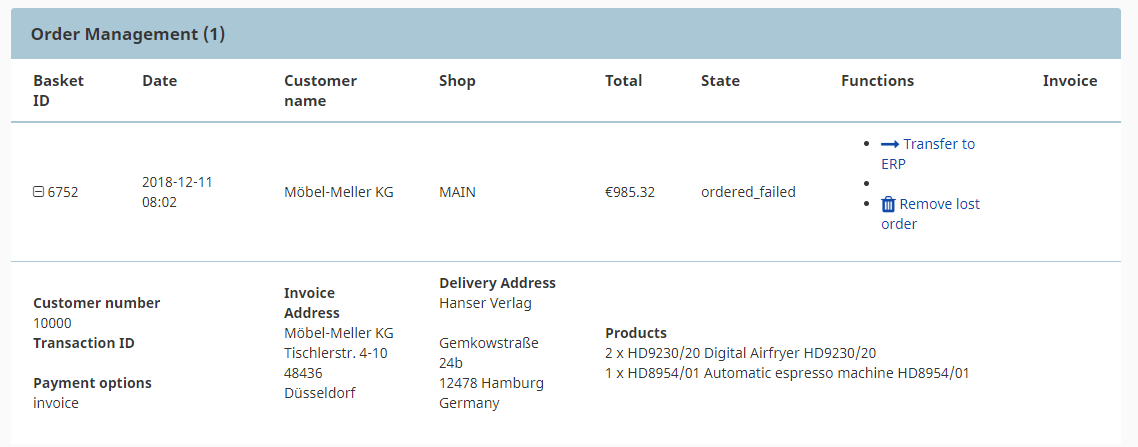The image size is (1138, 447).
Task: Select the Customer name column header
Action: (x=320, y=91)
